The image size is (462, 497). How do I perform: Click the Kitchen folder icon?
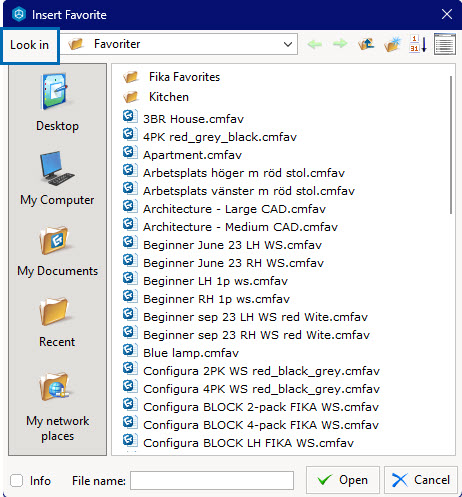pyautogui.click(x=130, y=97)
